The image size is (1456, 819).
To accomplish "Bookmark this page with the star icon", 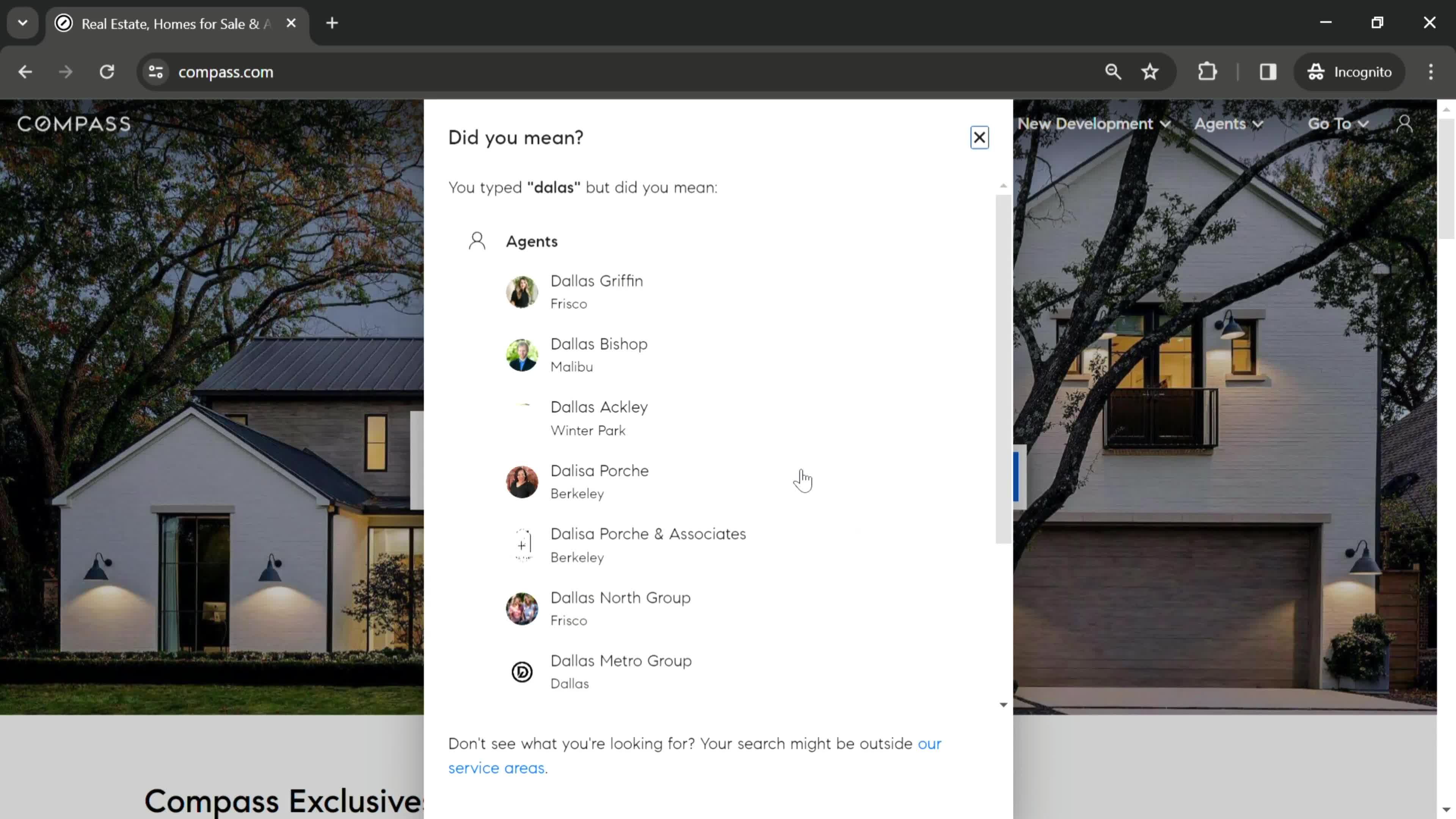I will [1150, 72].
